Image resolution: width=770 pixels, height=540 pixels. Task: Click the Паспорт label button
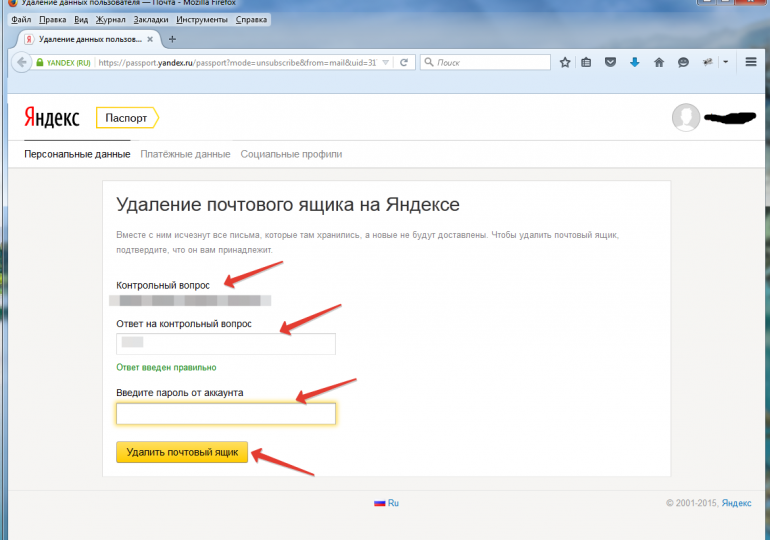126,118
